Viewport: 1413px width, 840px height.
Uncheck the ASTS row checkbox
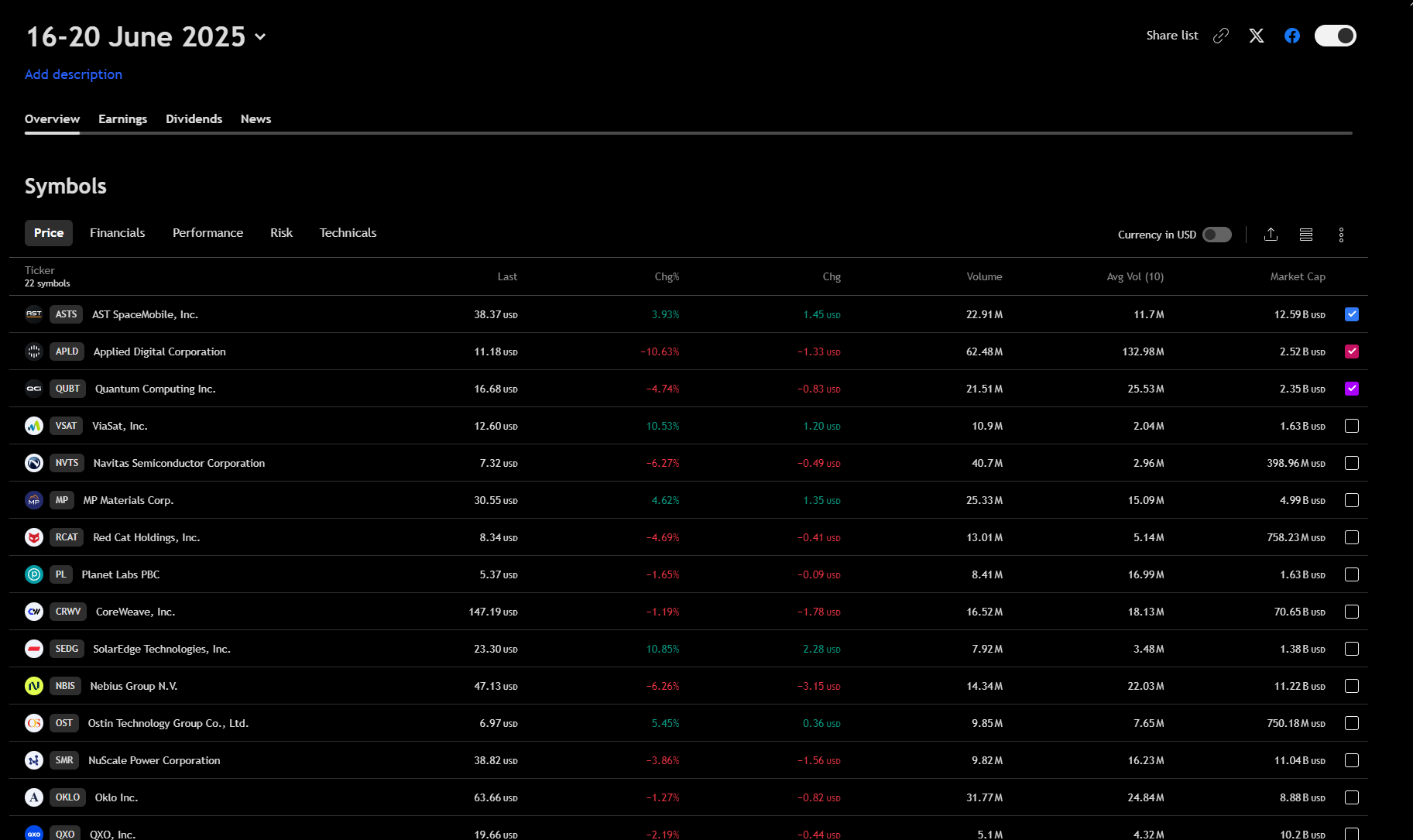point(1352,314)
